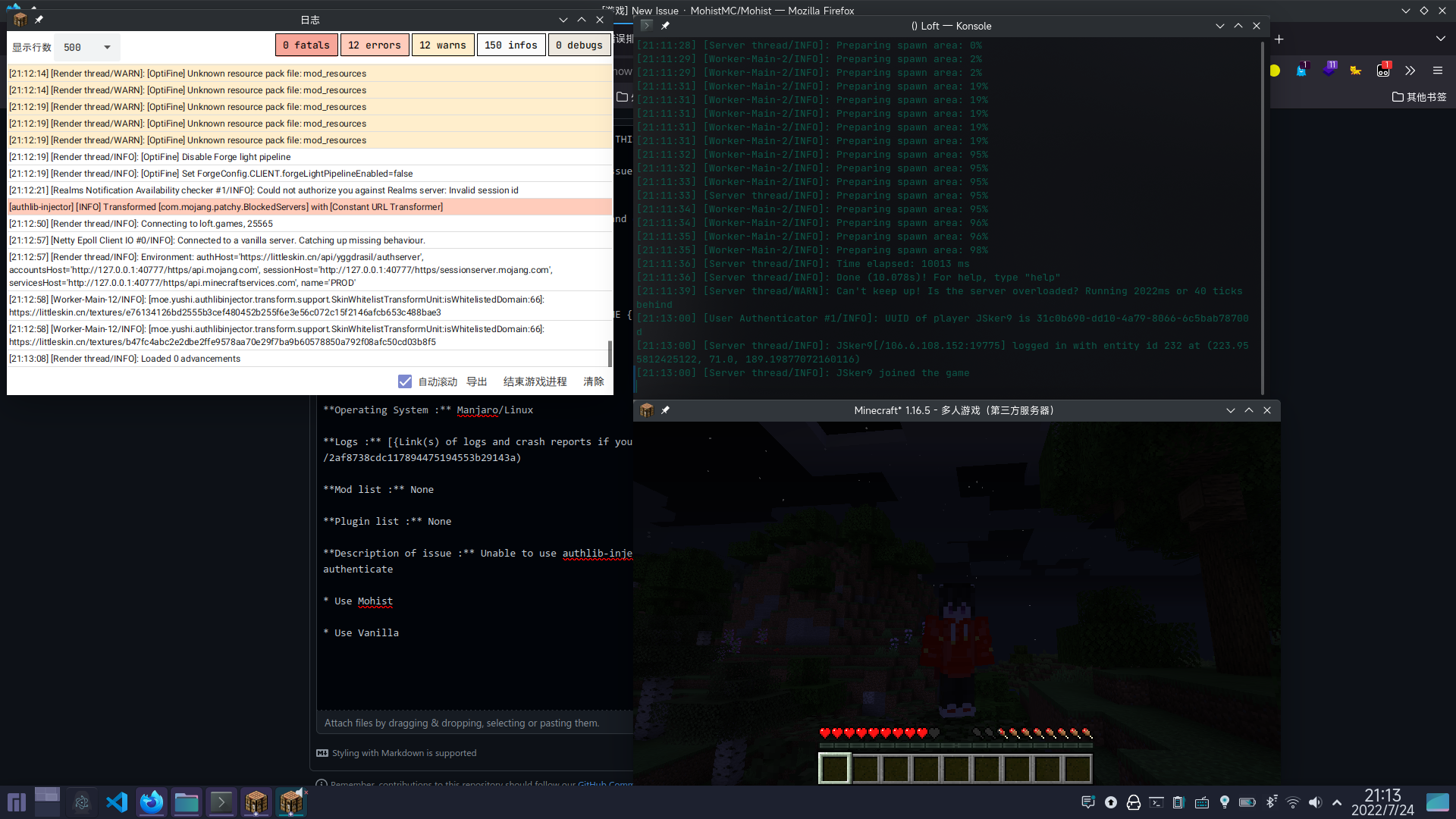Toggle the "12 errors" log filter
The height and width of the screenshot is (819, 1456).
pos(375,45)
